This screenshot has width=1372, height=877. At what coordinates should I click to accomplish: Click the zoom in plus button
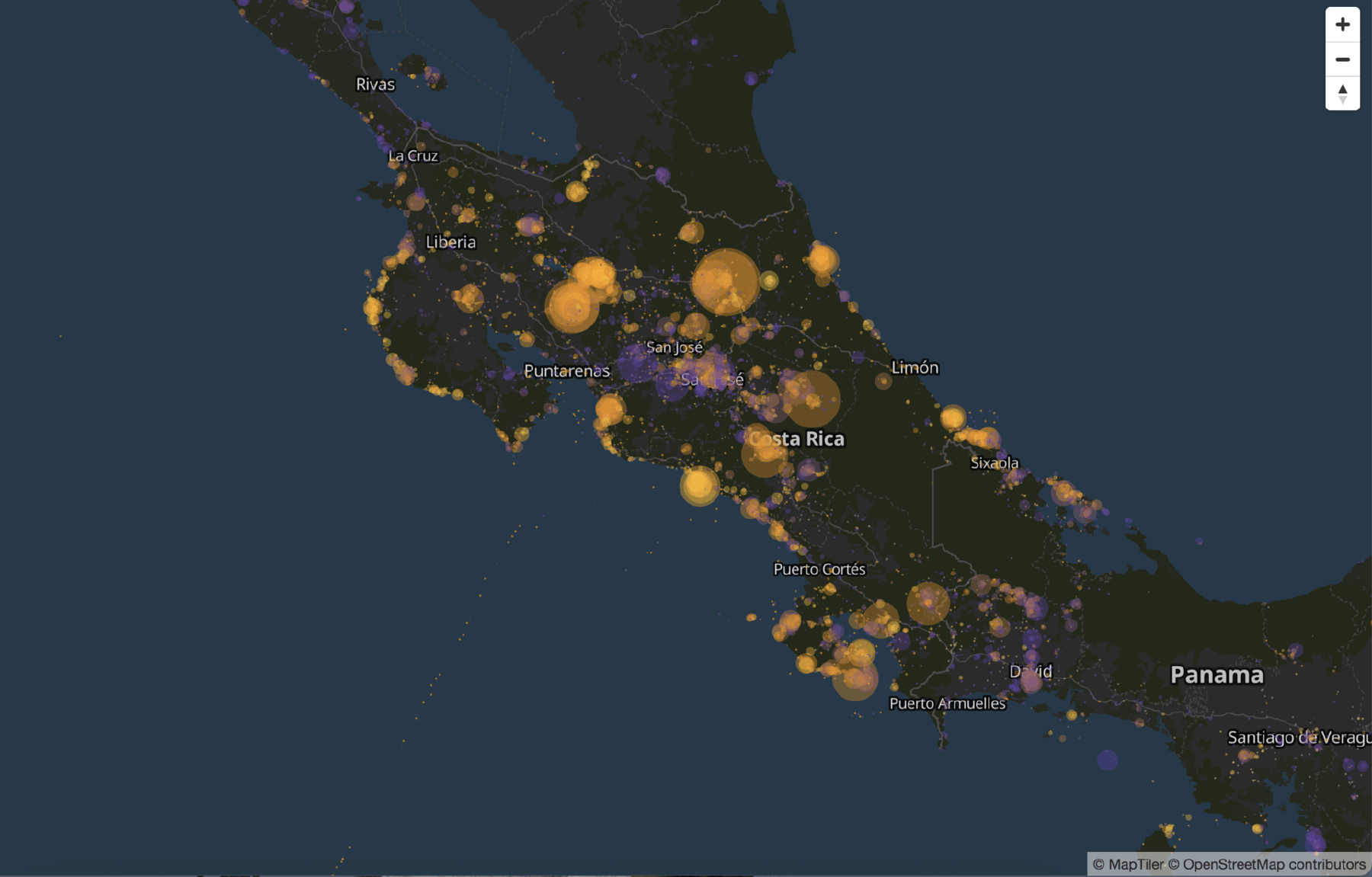point(1344,25)
